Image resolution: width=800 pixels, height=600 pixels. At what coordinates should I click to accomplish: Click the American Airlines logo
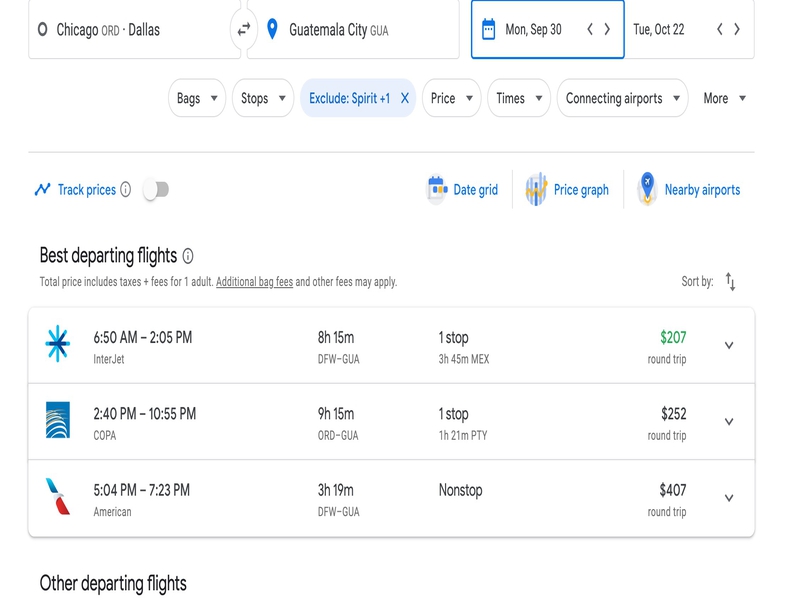tap(58, 496)
